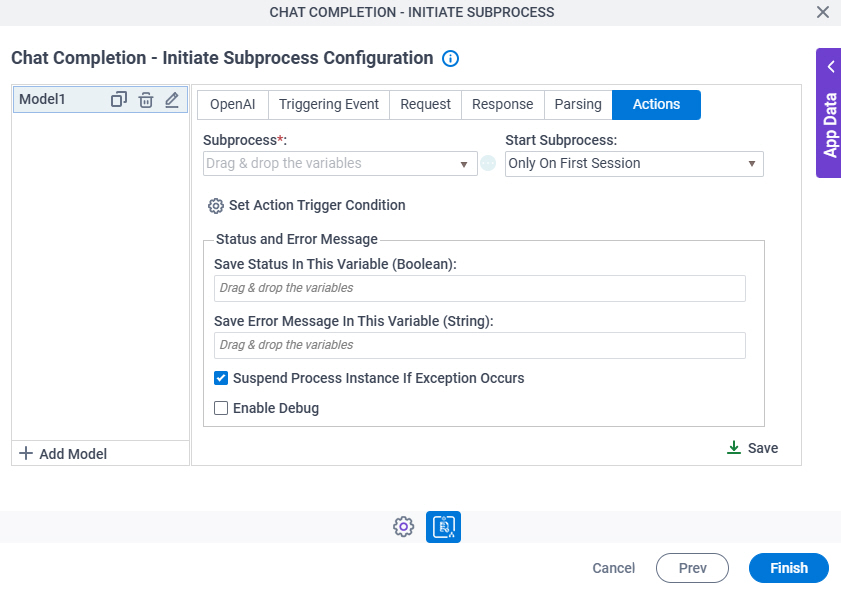Switch to the Triggering Event tab
The image size is (841, 591).
click(x=329, y=105)
